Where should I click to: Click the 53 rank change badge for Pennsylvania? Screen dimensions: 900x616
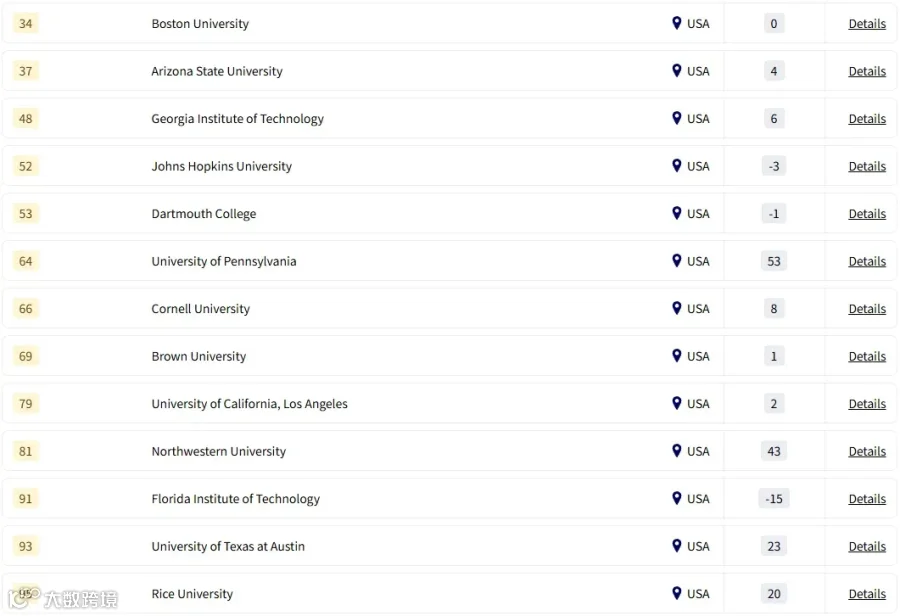pos(774,261)
